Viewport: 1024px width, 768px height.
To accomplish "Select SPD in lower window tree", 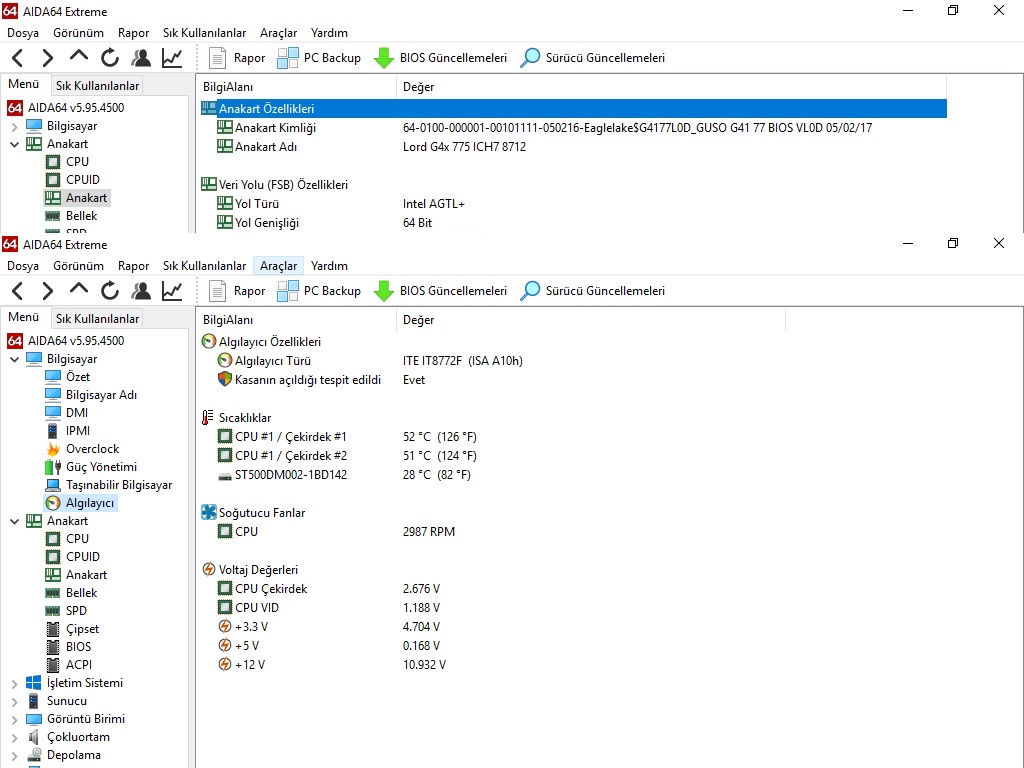I will [76, 611].
